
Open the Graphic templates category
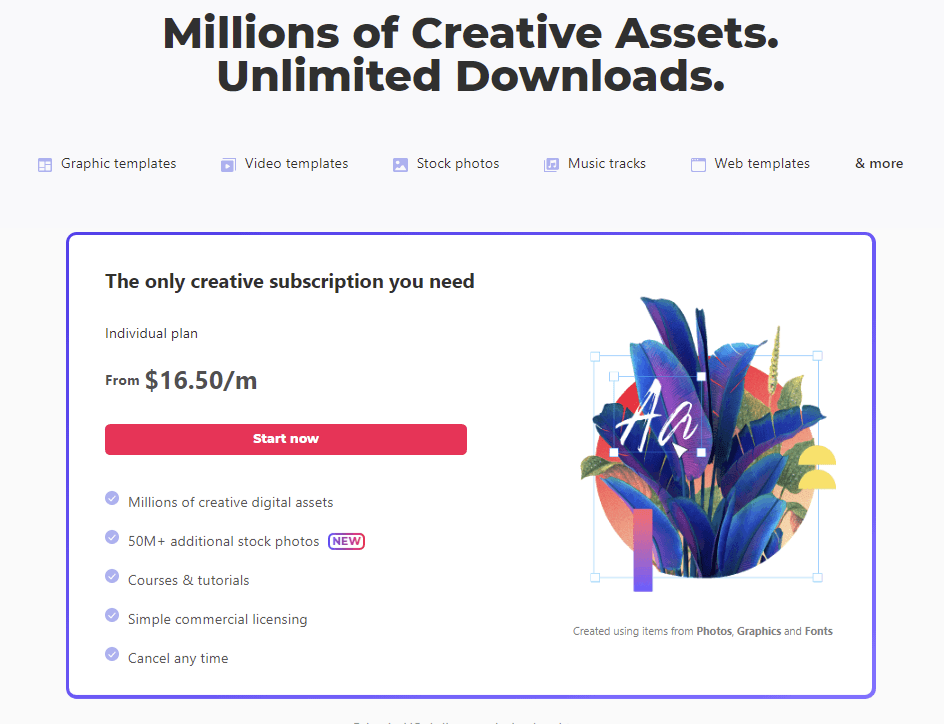pyautogui.click(x=118, y=164)
